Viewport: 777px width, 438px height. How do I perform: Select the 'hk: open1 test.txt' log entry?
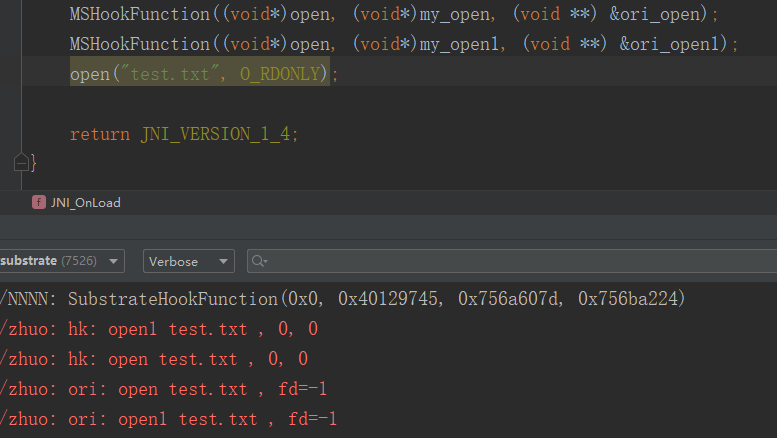pyautogui.click(x=159, y=329)
